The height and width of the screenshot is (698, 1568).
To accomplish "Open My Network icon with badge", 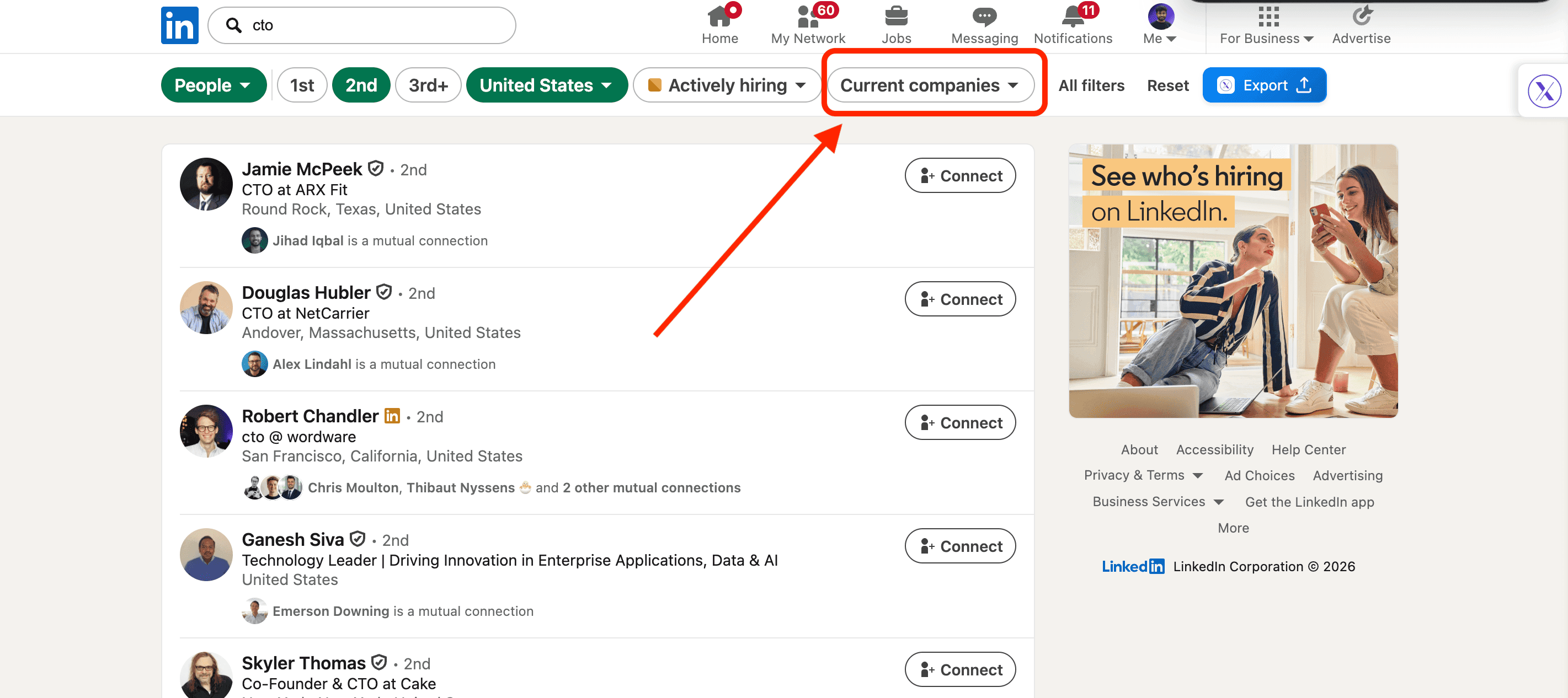I will [808, 17].
